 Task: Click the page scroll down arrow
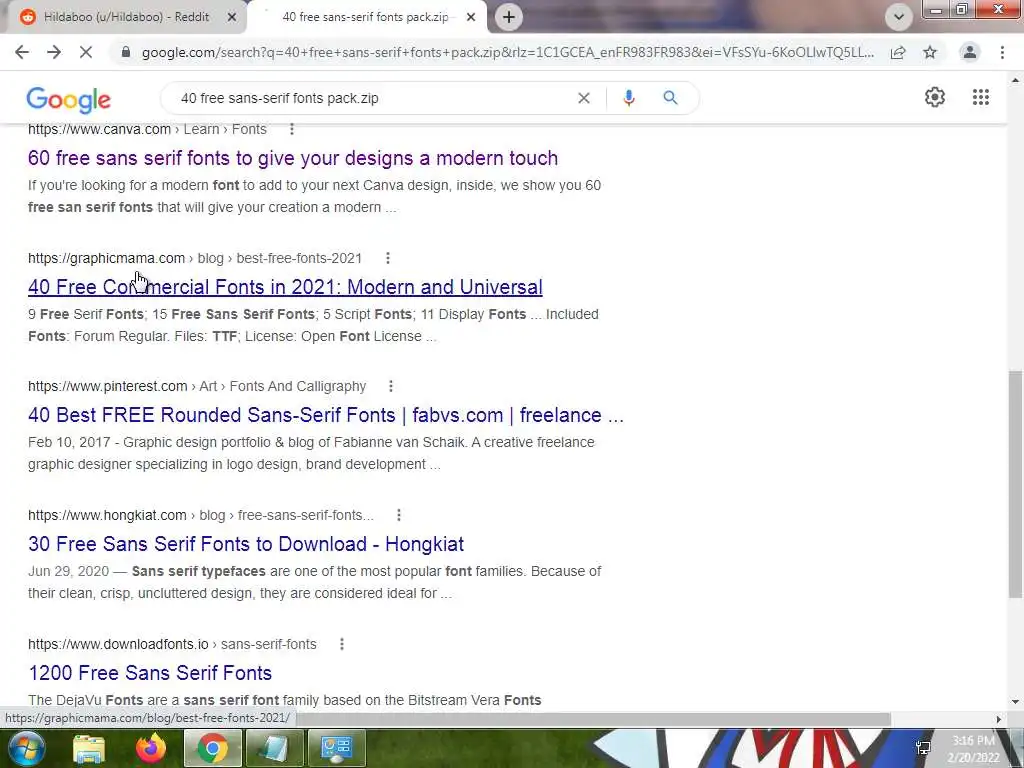point(1015,702)
